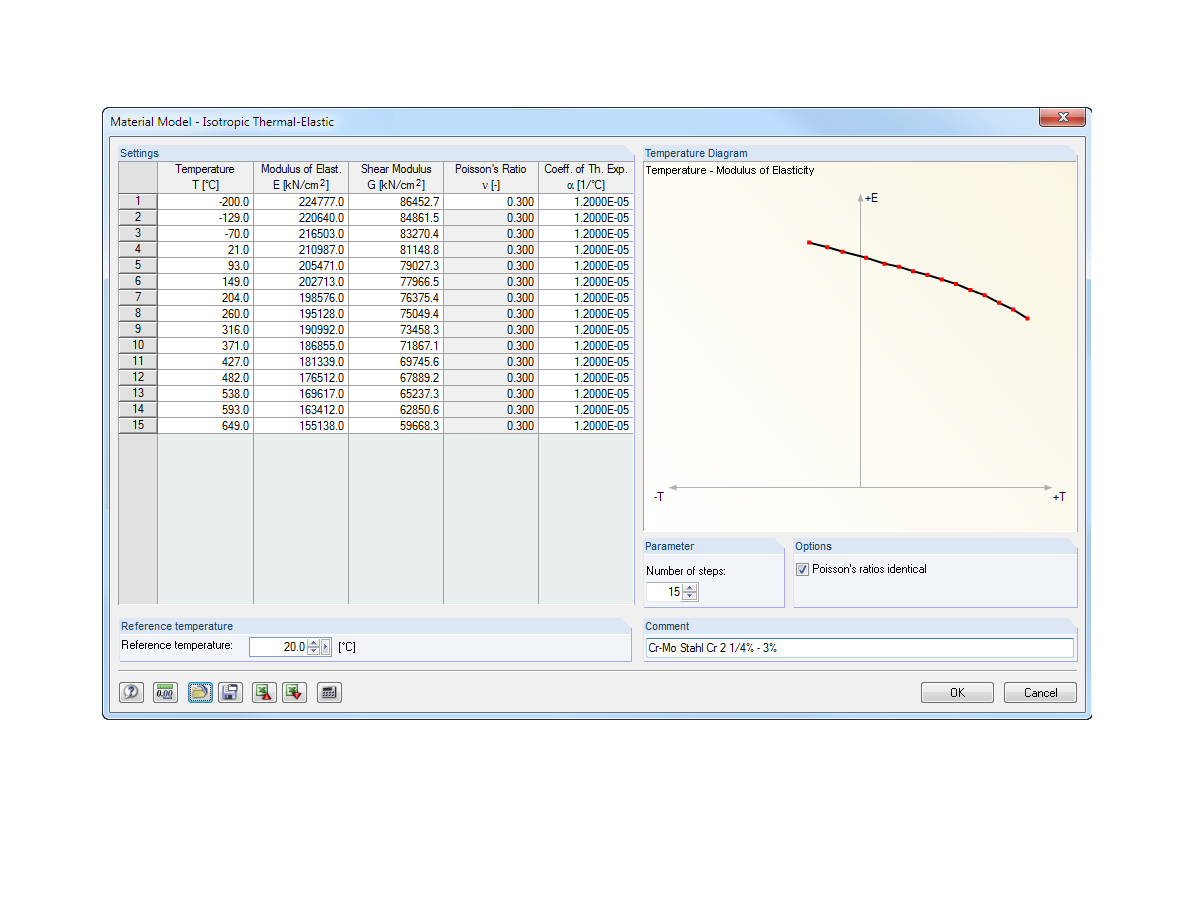Screen dimensions: 1200x900
Task: Decrease the Number of steps value
Action: click(x=690, y=596)
